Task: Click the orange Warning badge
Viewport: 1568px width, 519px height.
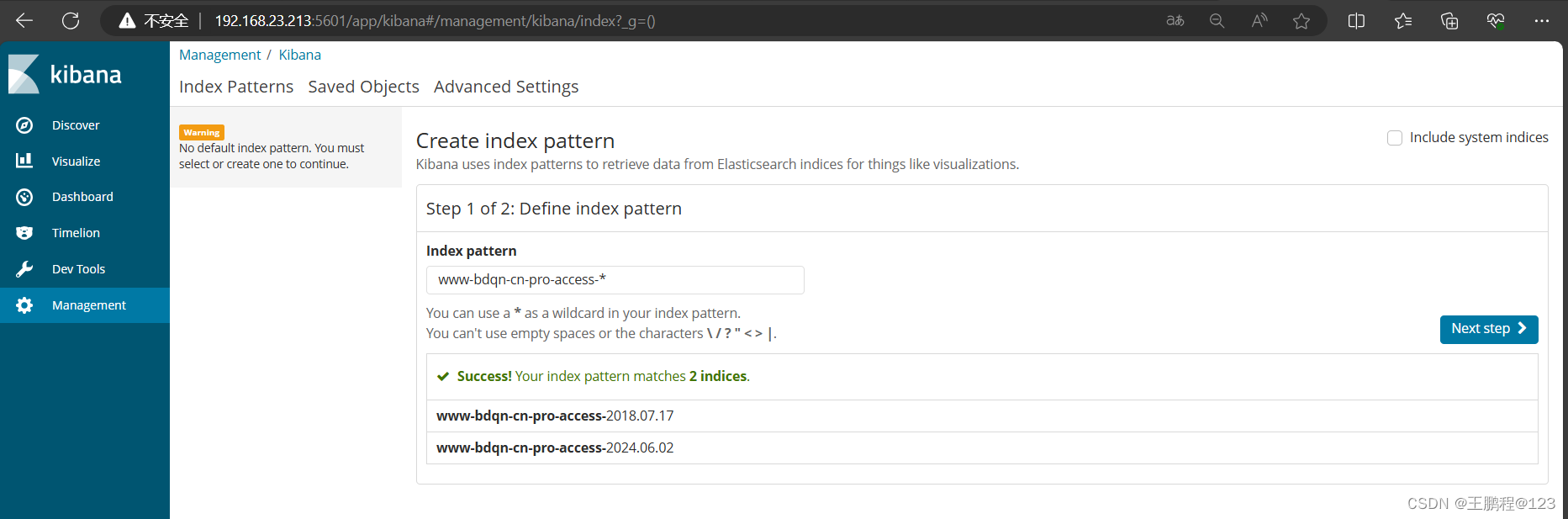Action: pyautogui.click(x=202, y=132)
